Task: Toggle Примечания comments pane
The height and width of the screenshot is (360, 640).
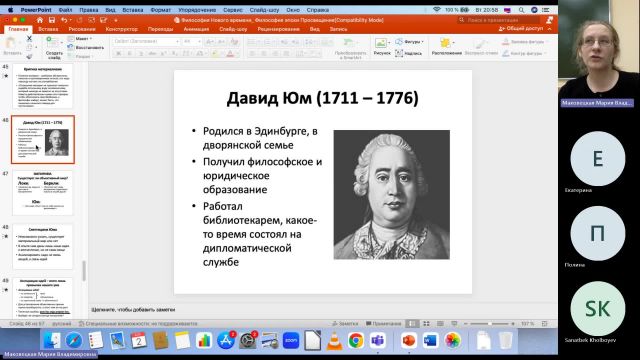Action: pyautogui.click(x=384, y=323)
